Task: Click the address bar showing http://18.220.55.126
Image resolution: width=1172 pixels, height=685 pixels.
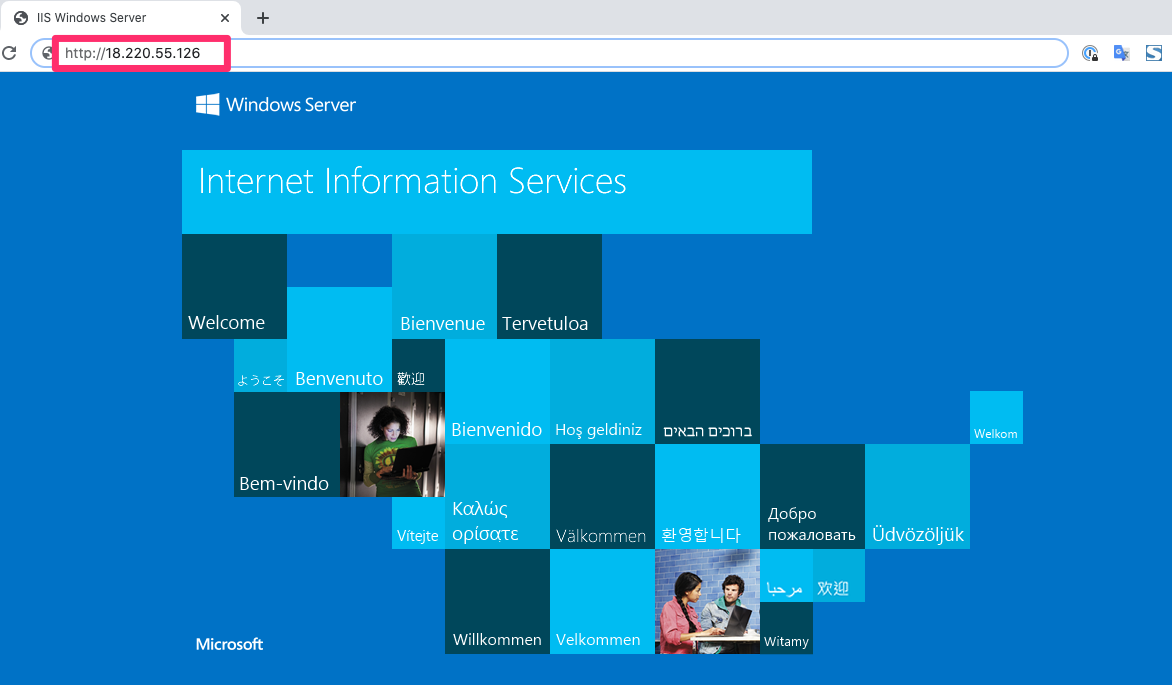Action: click(x=549, y=53)
